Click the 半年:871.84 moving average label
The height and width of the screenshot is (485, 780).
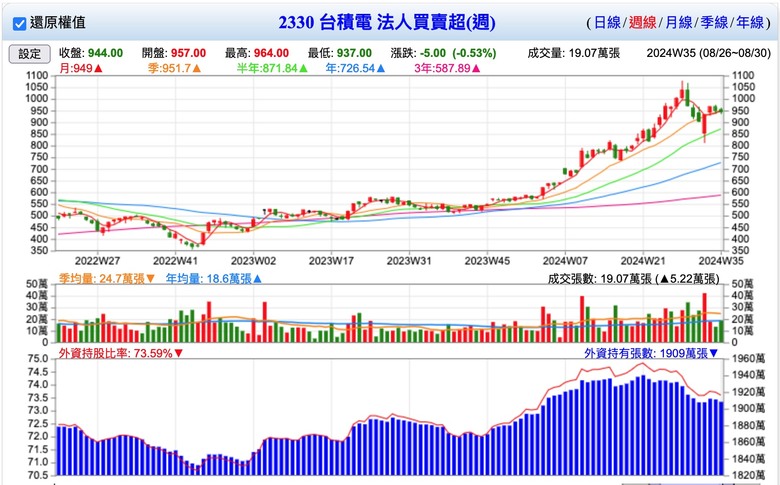[272, 68]
